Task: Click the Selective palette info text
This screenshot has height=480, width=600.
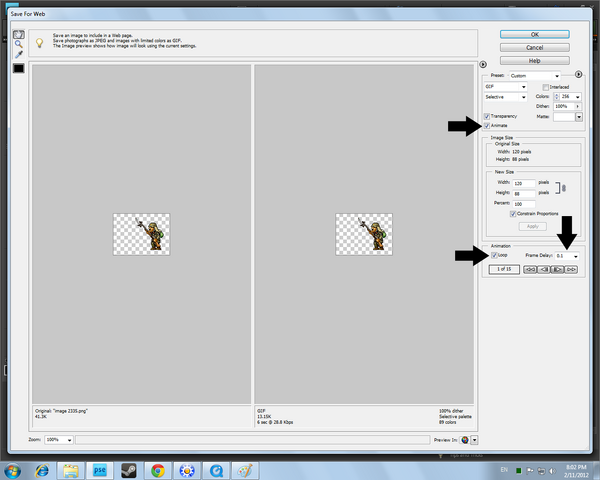Action: pos(455,416)
